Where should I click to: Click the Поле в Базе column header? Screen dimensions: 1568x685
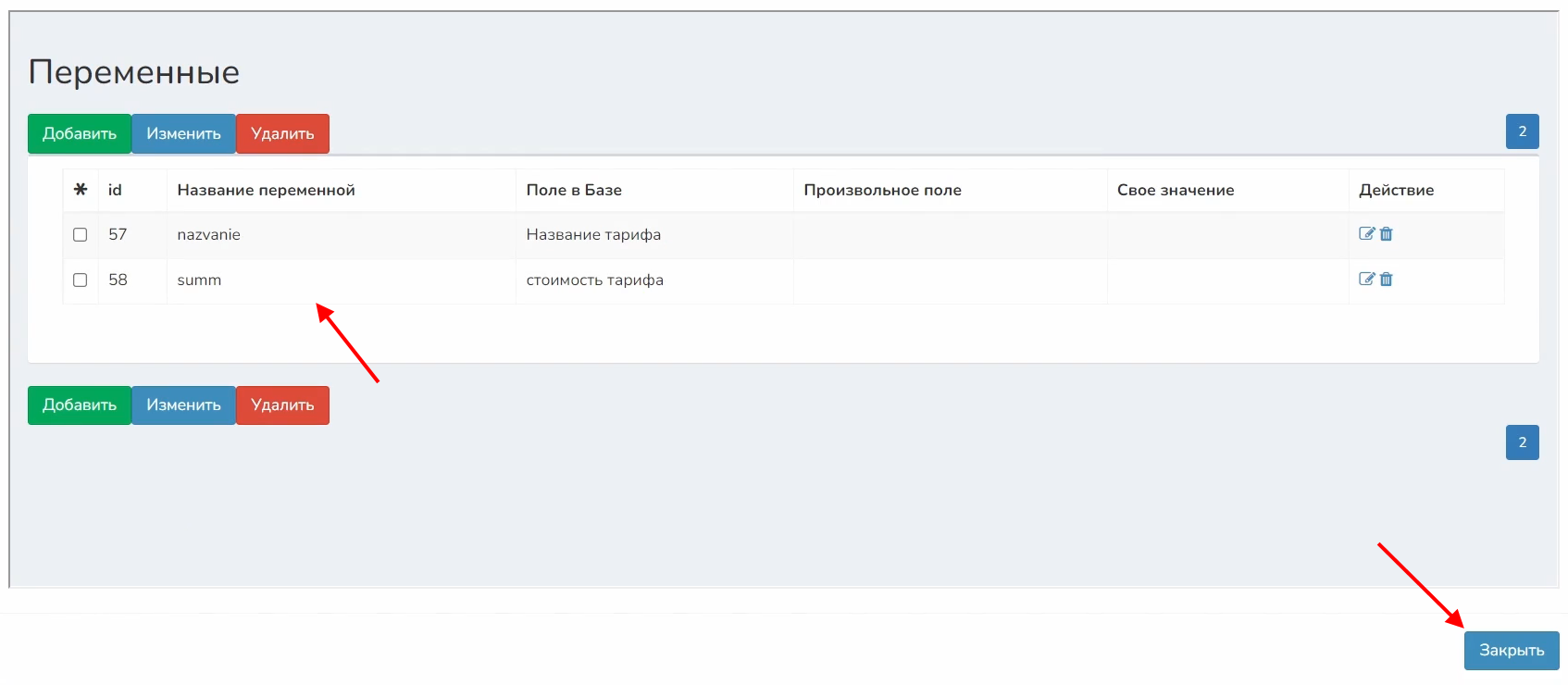(574, 191)
